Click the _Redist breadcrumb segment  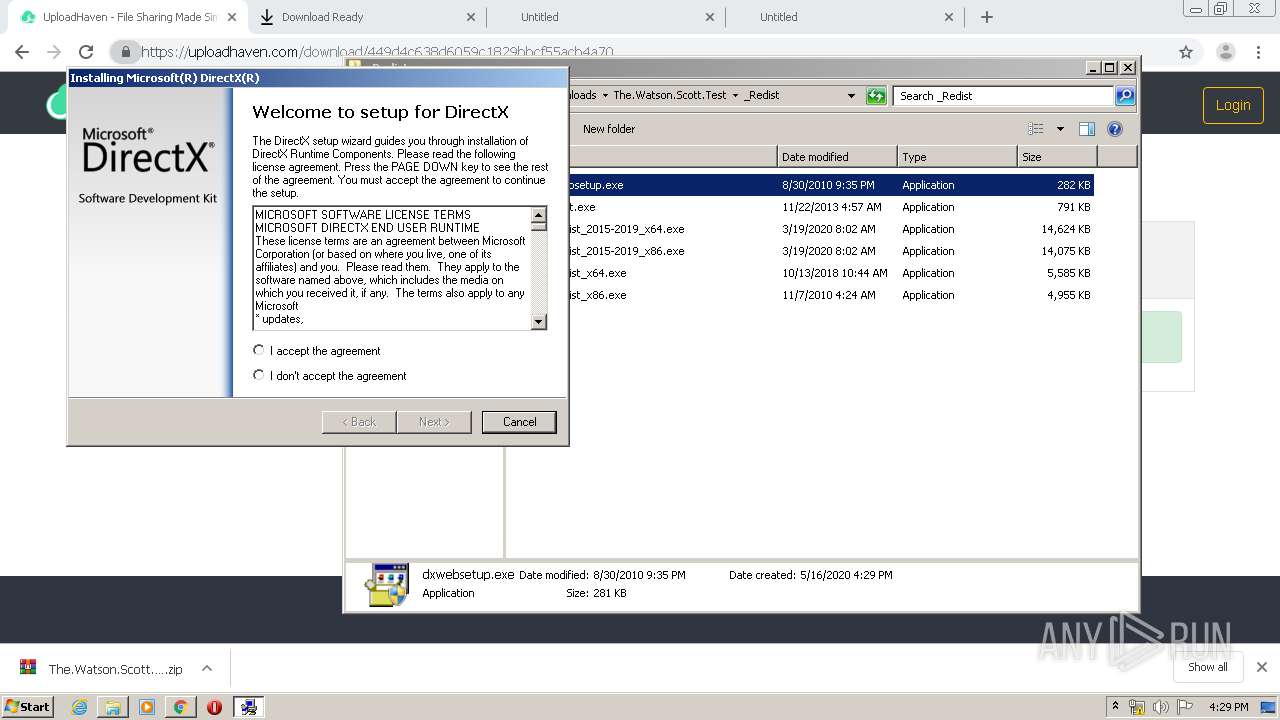[762, 96]
